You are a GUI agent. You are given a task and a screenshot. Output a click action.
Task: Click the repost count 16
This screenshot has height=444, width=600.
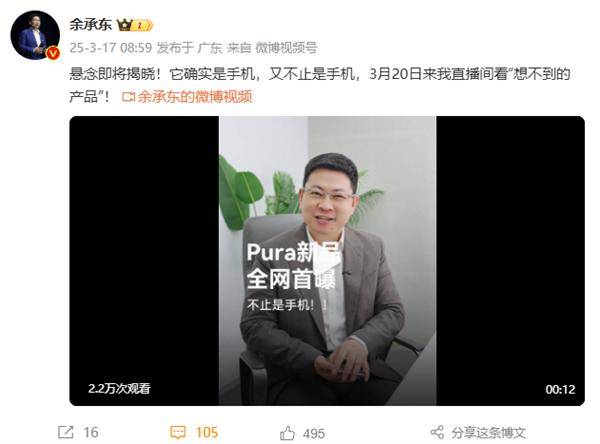(x=91, y=433)
